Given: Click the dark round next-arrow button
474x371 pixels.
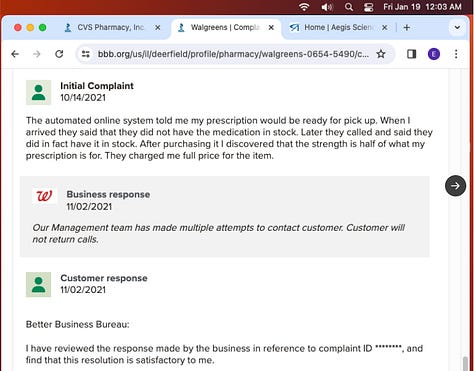Looking at the screenshot, I should (x=455, y=186).
